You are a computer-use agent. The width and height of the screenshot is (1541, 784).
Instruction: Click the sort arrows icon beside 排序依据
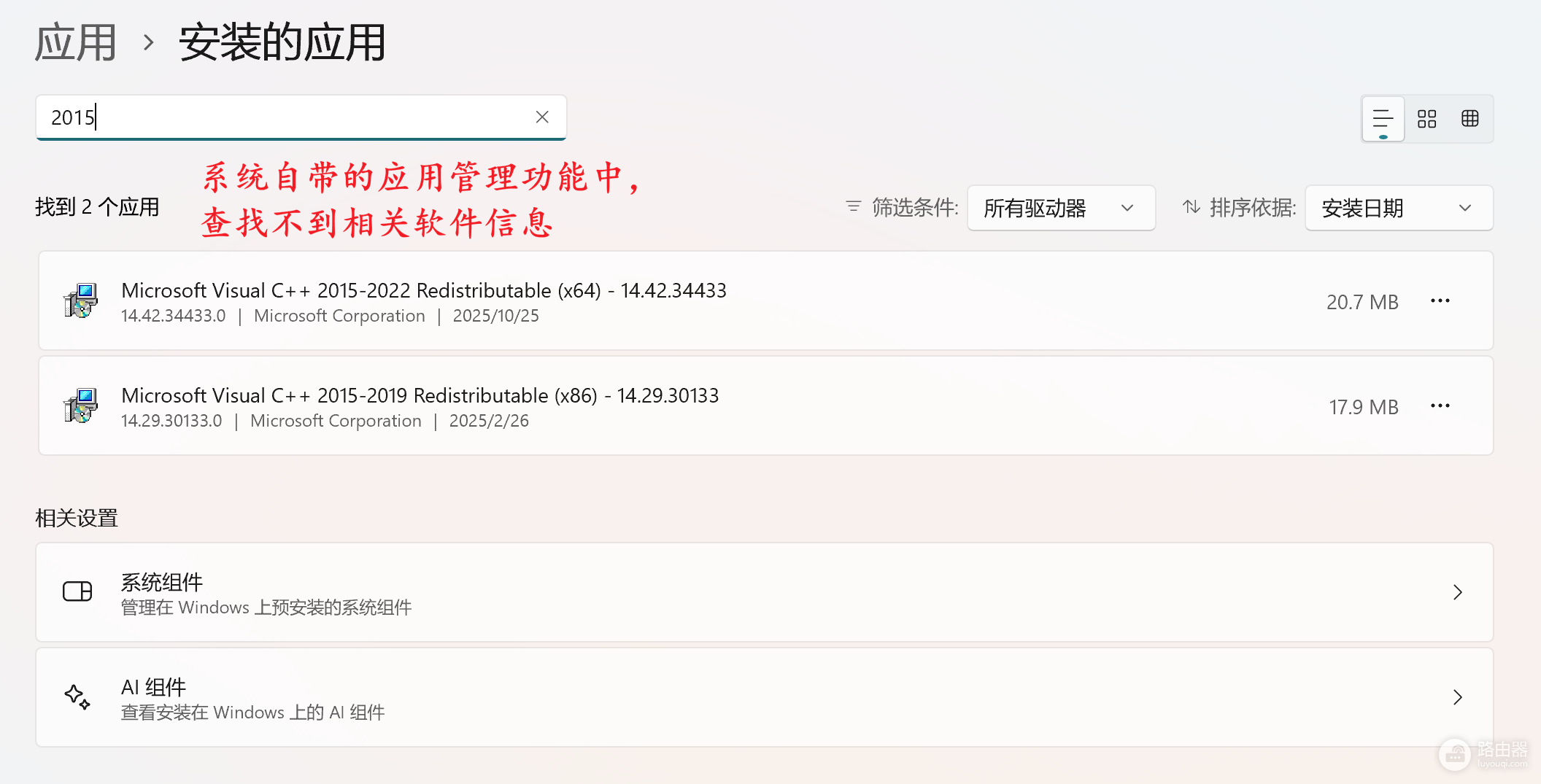1191,207
